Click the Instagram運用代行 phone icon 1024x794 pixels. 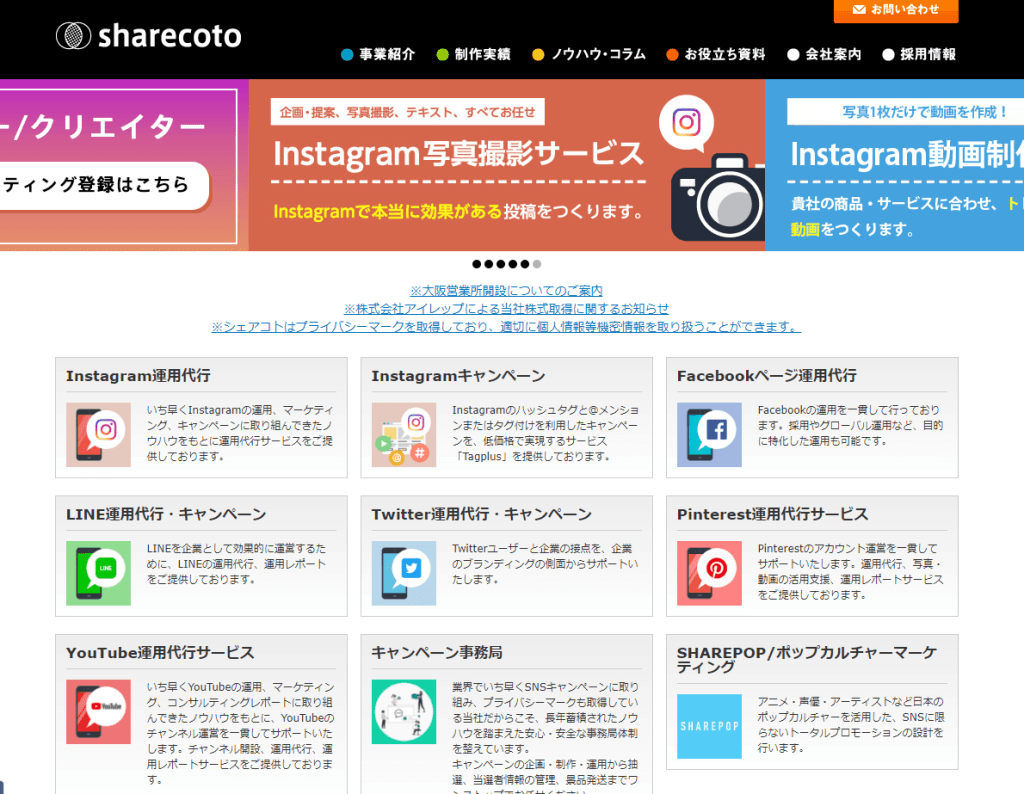[x=99, y=435]
